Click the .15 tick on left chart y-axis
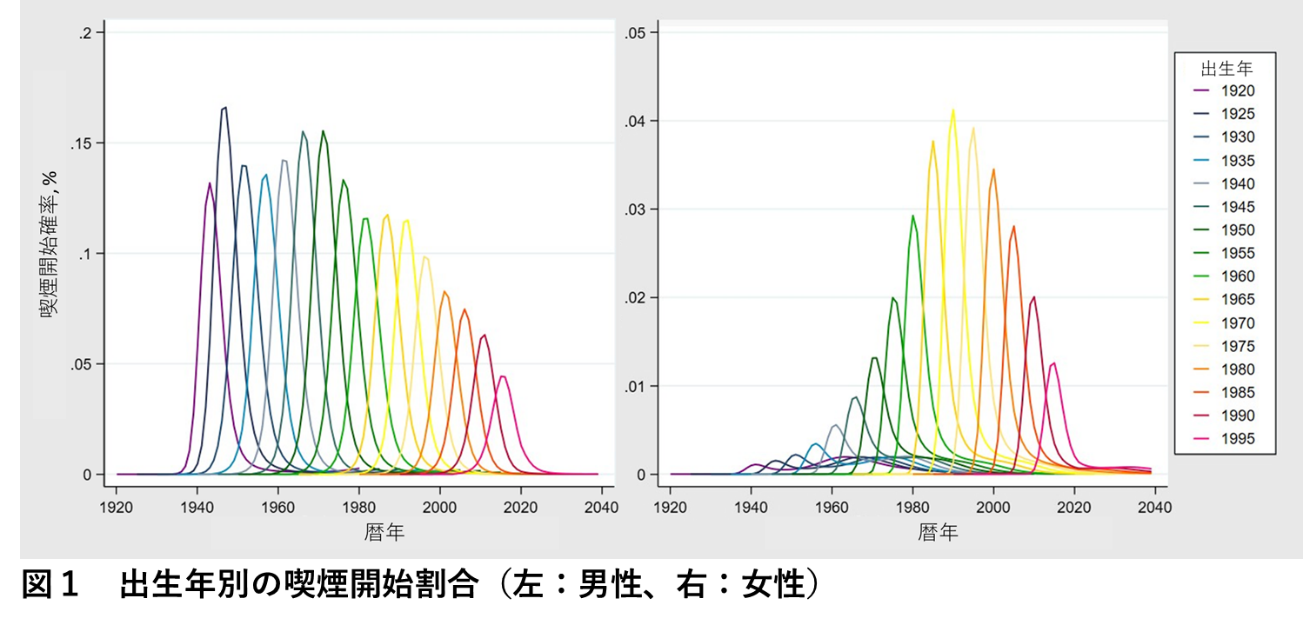 [83, 143]
